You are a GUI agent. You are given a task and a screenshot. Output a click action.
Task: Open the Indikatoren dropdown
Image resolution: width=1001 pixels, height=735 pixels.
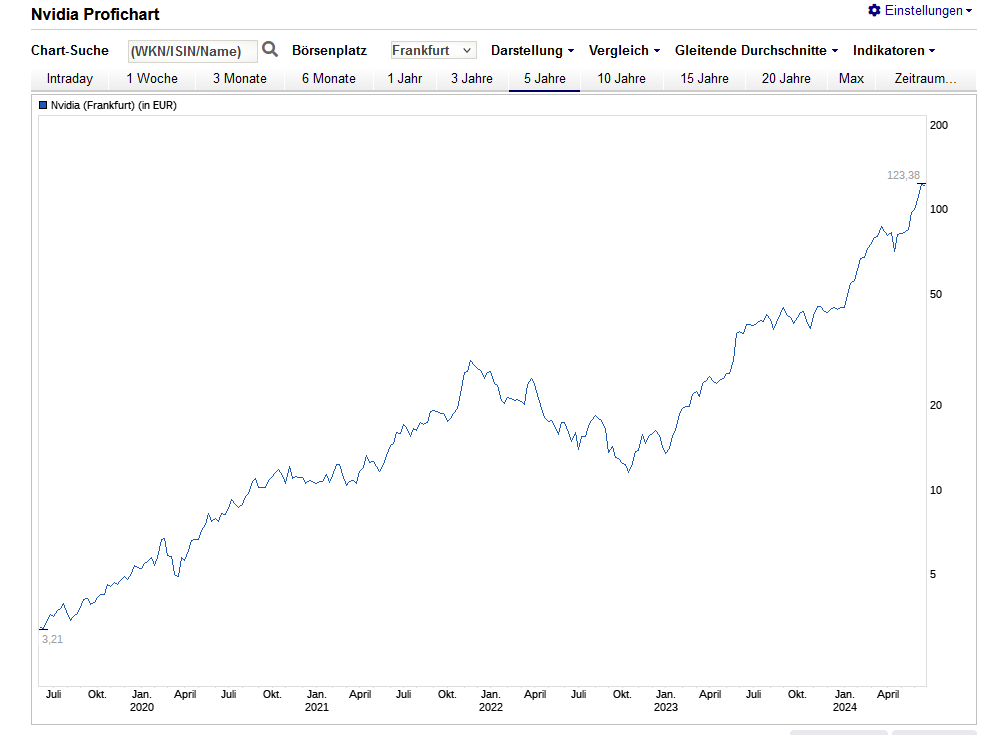[894, 50]
